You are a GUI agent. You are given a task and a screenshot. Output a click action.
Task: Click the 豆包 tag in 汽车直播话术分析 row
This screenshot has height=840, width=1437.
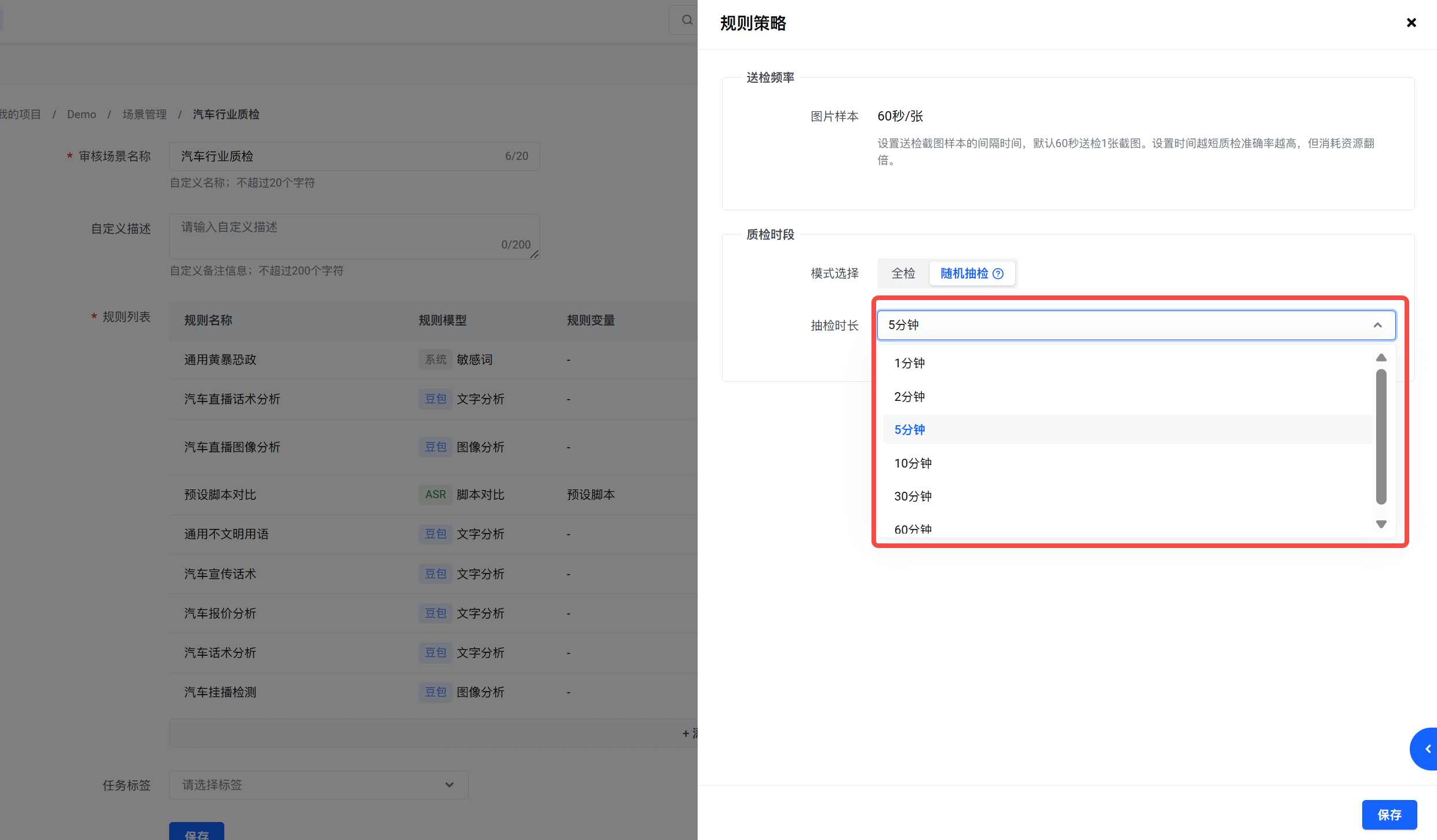click(x=436, y=399)
